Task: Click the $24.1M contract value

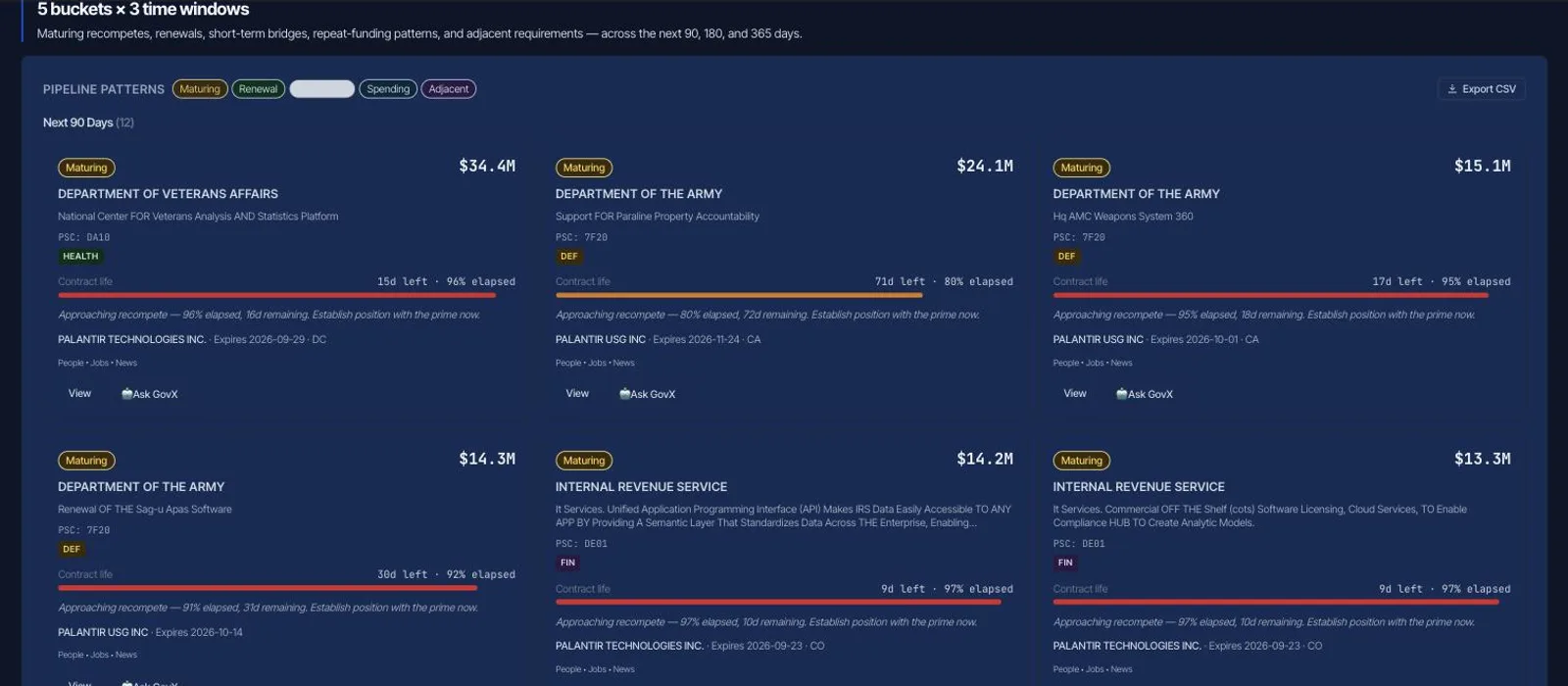Action: coord(985,166)
